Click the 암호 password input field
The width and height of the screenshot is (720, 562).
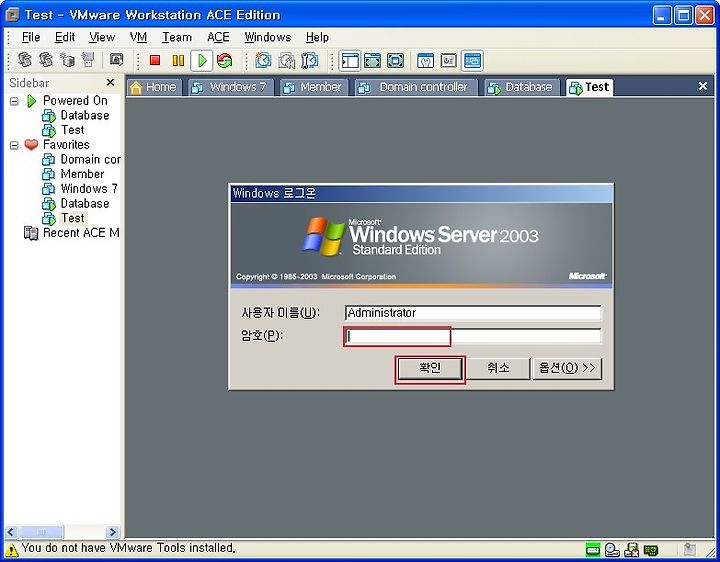click(472, 336)
